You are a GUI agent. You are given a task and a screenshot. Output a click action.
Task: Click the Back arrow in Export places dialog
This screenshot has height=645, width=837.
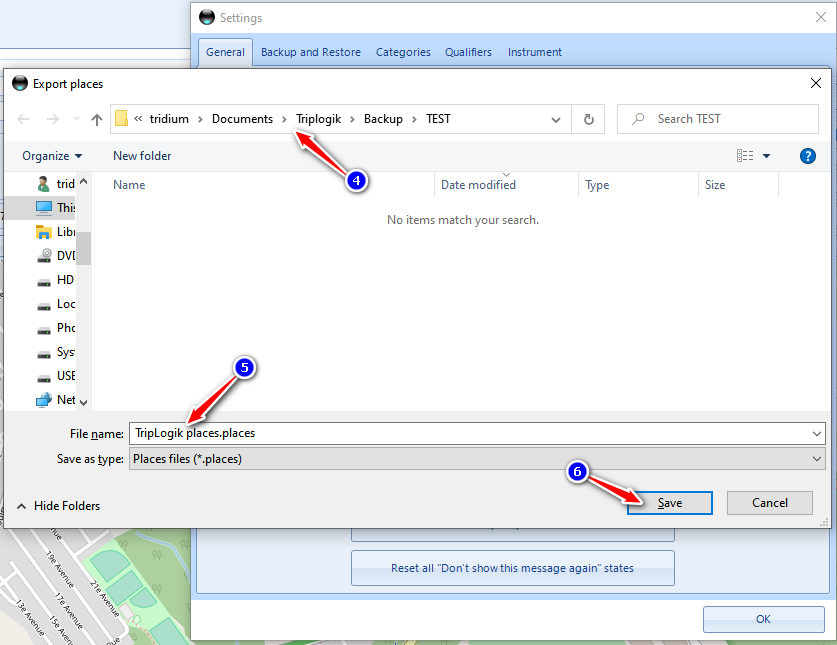[23, 119]
